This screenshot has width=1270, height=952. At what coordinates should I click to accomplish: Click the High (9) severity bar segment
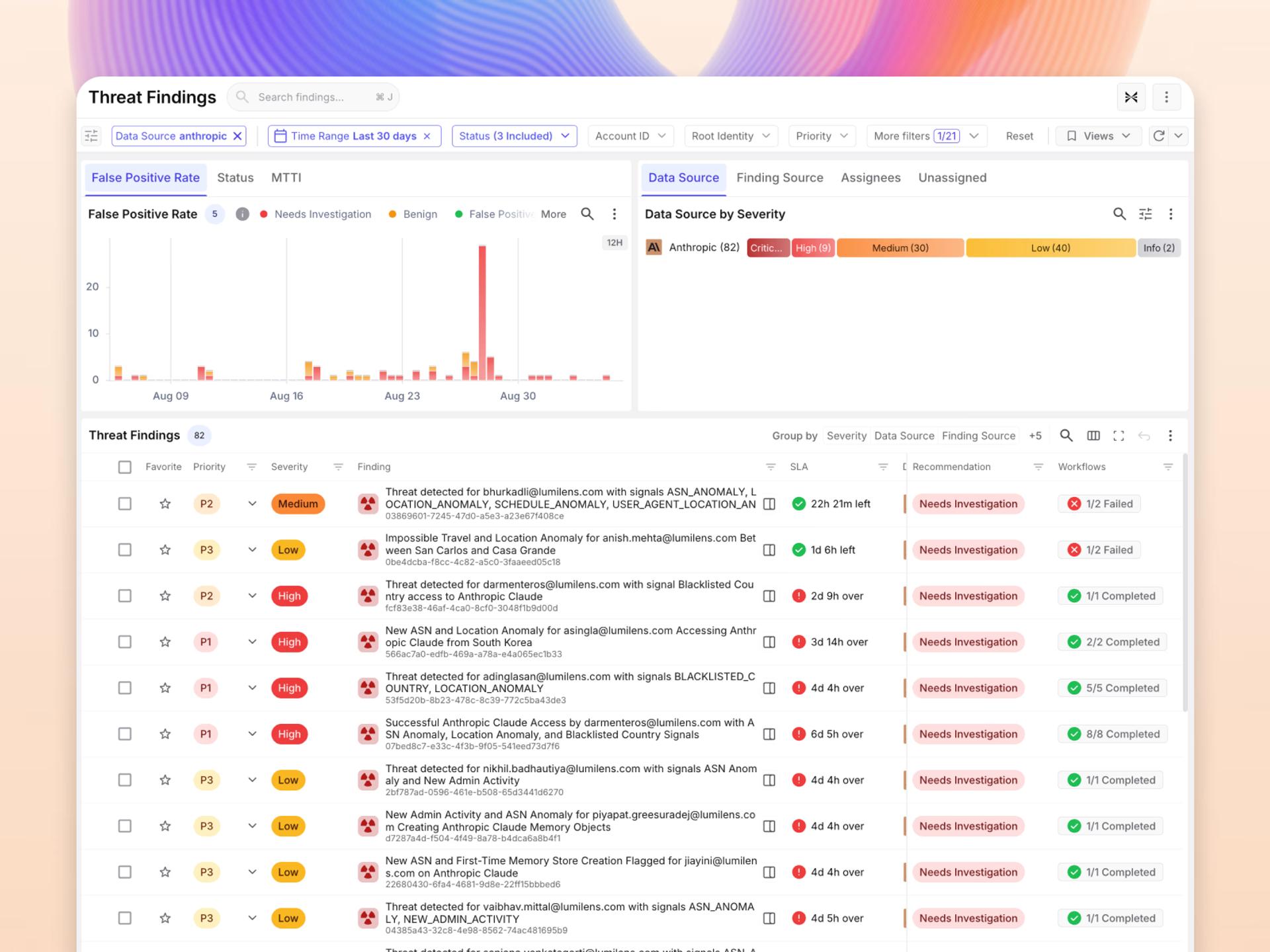(813, 248)
